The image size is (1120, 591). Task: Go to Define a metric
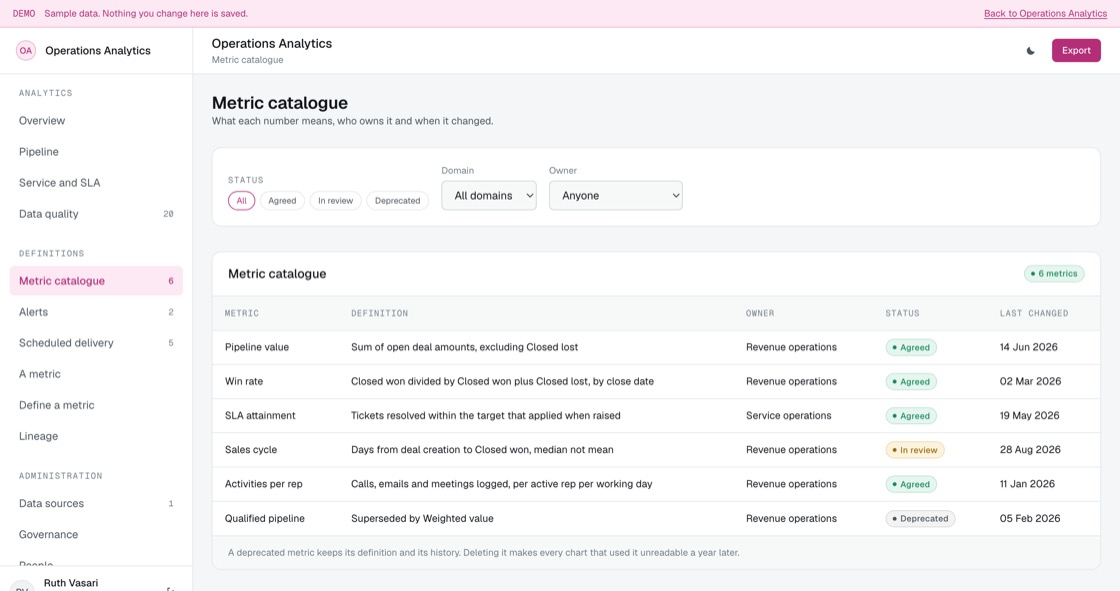[96, 405]
